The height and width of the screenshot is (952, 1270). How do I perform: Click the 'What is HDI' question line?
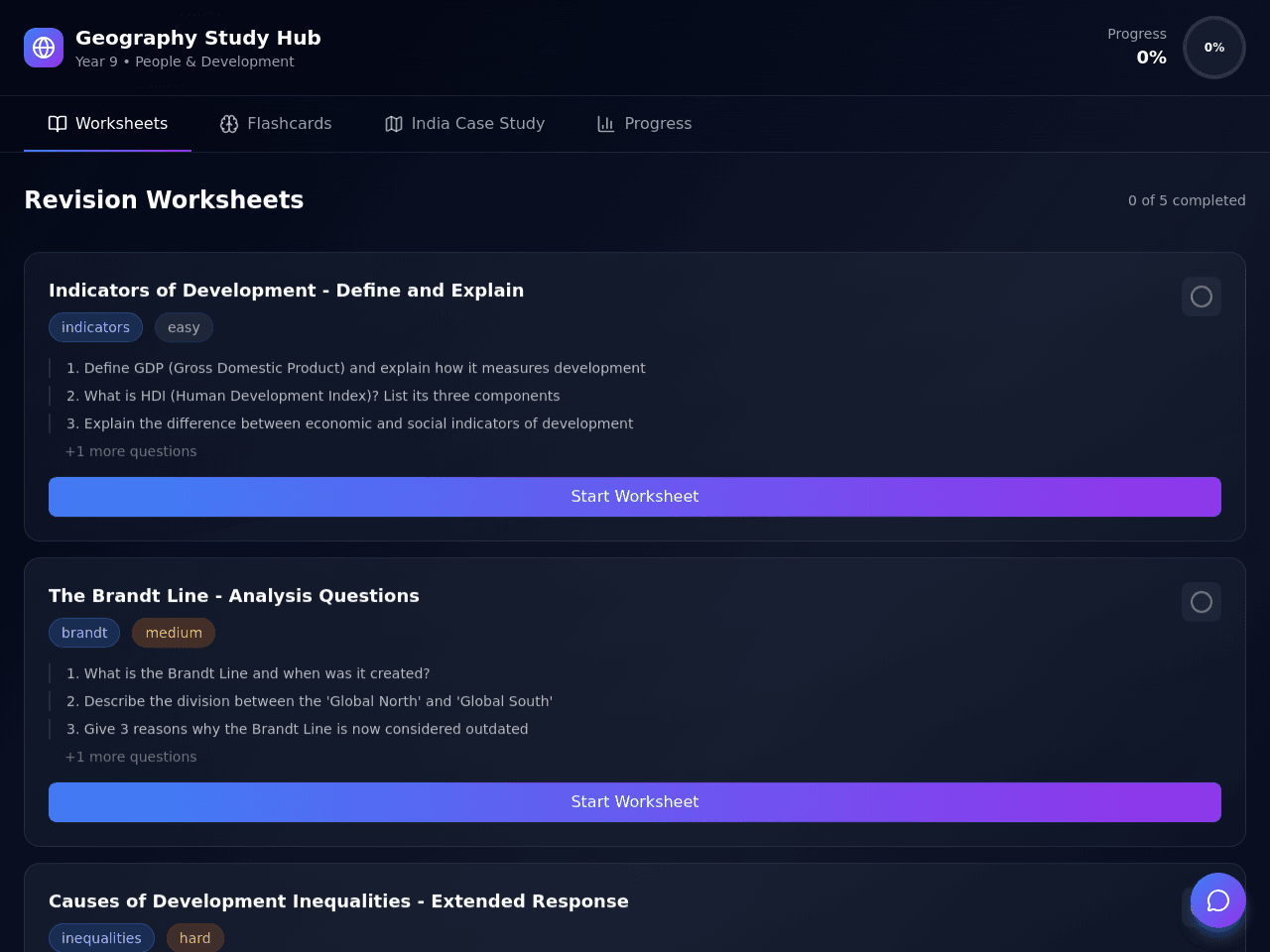pyautogui.click(x=313, y=396)
